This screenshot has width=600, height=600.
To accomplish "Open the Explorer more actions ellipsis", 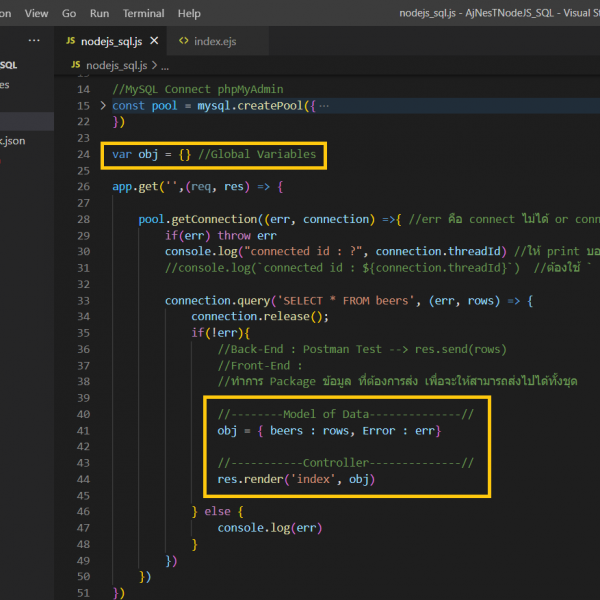I will tap(34, 41).
